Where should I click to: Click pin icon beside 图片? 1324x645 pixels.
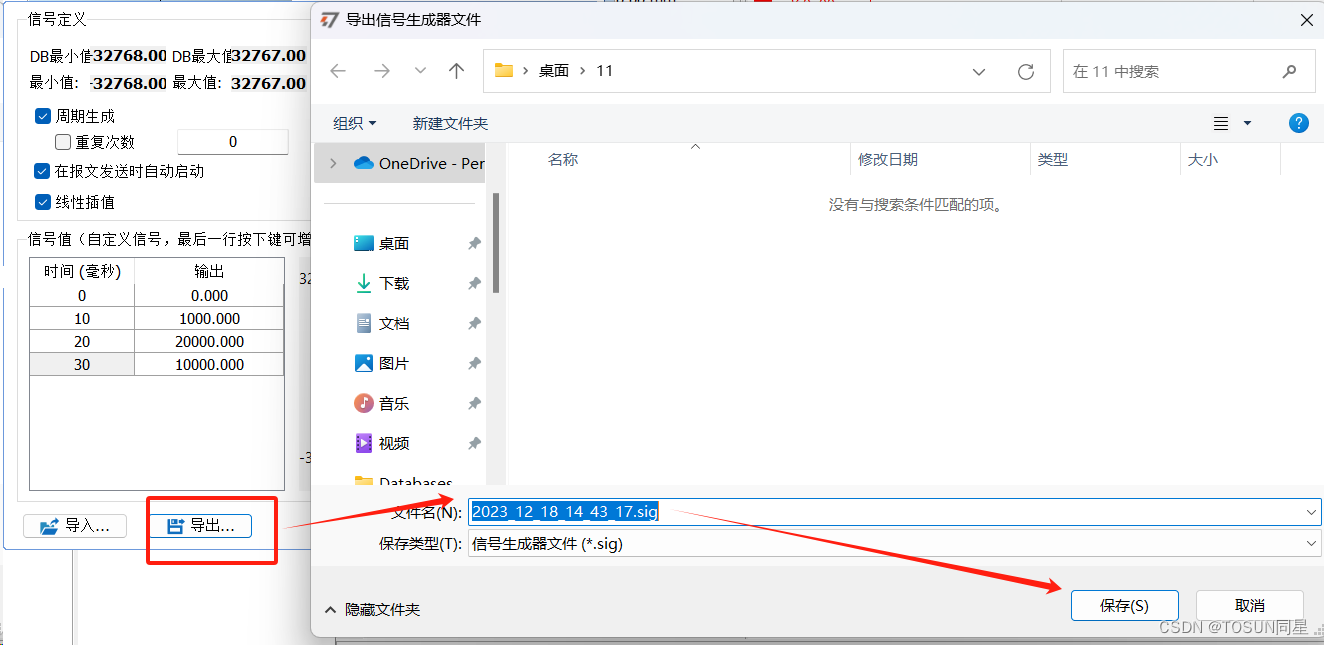coord(475,363)
